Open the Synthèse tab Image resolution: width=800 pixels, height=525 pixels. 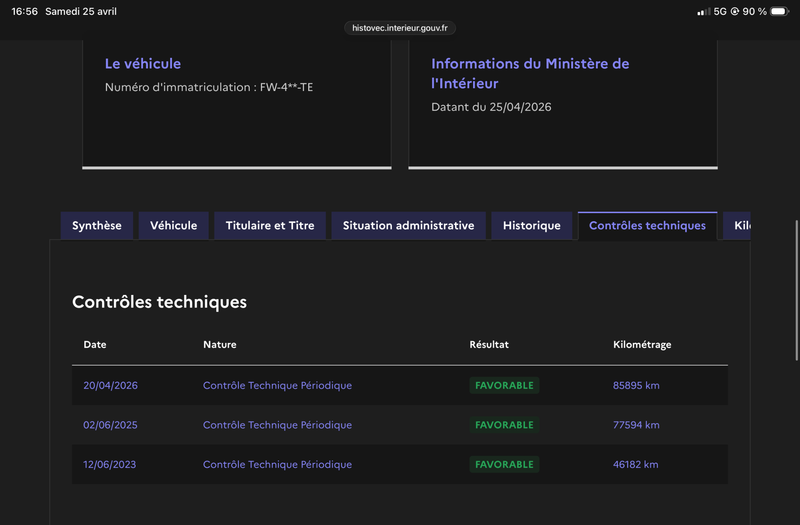[97, 226]
